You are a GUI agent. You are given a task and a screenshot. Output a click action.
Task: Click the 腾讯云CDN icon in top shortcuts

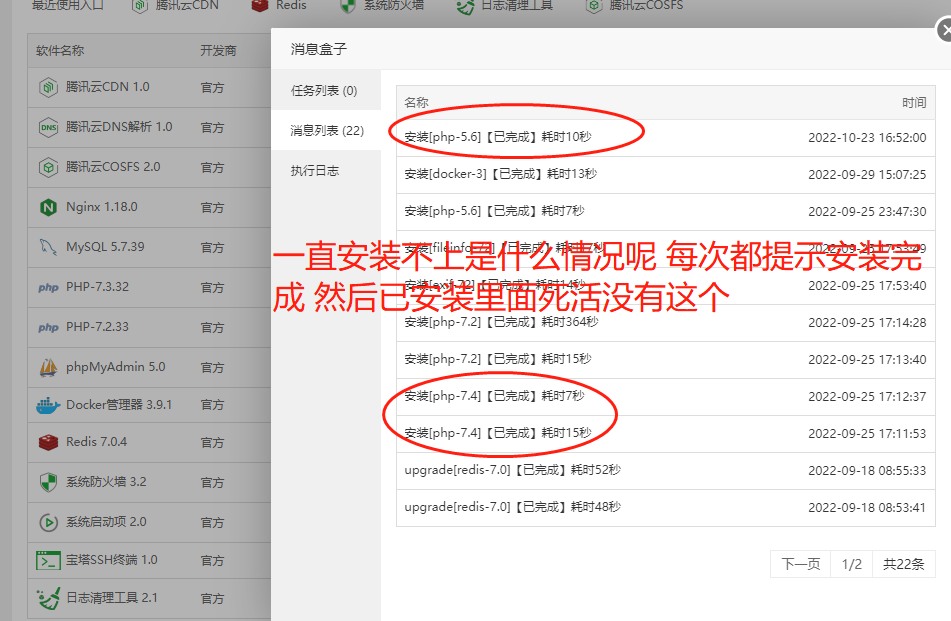pos(140,6)
